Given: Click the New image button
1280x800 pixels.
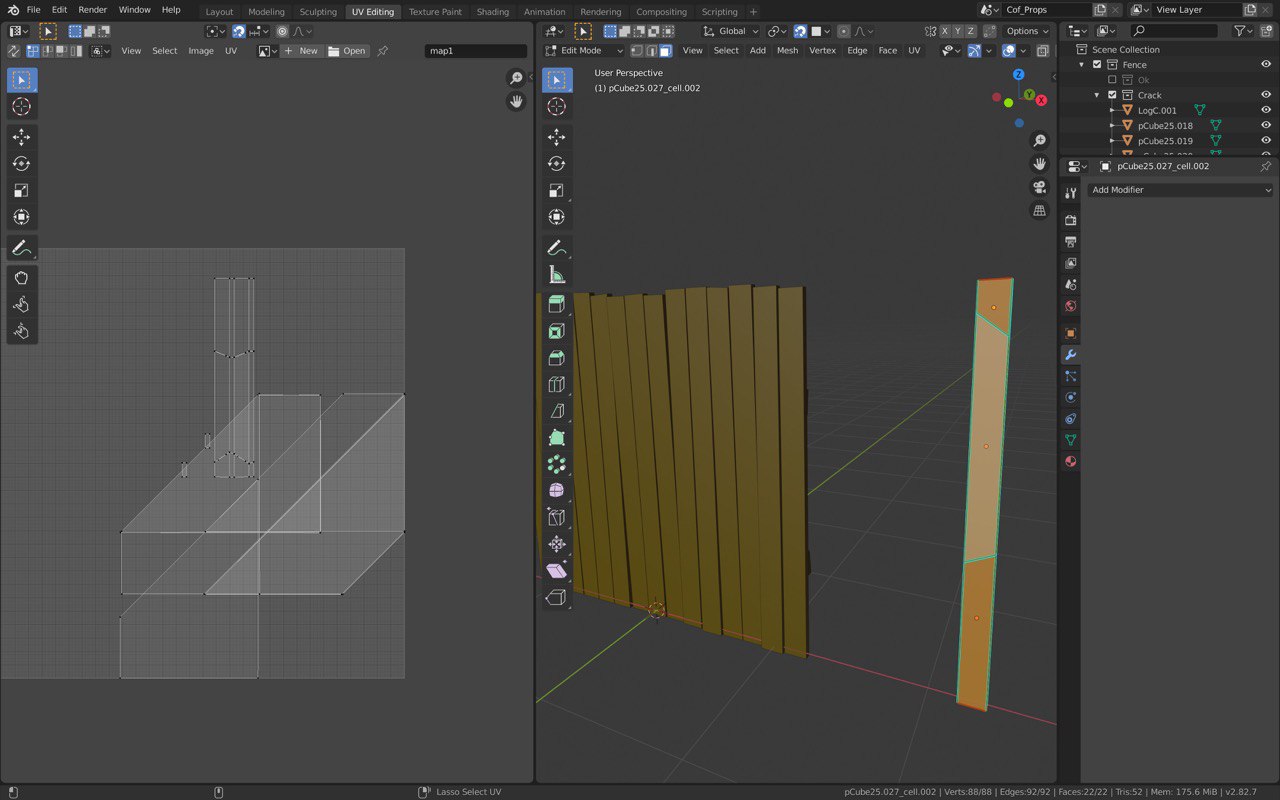Looking at the screenshot, I should tap(300, 50).
